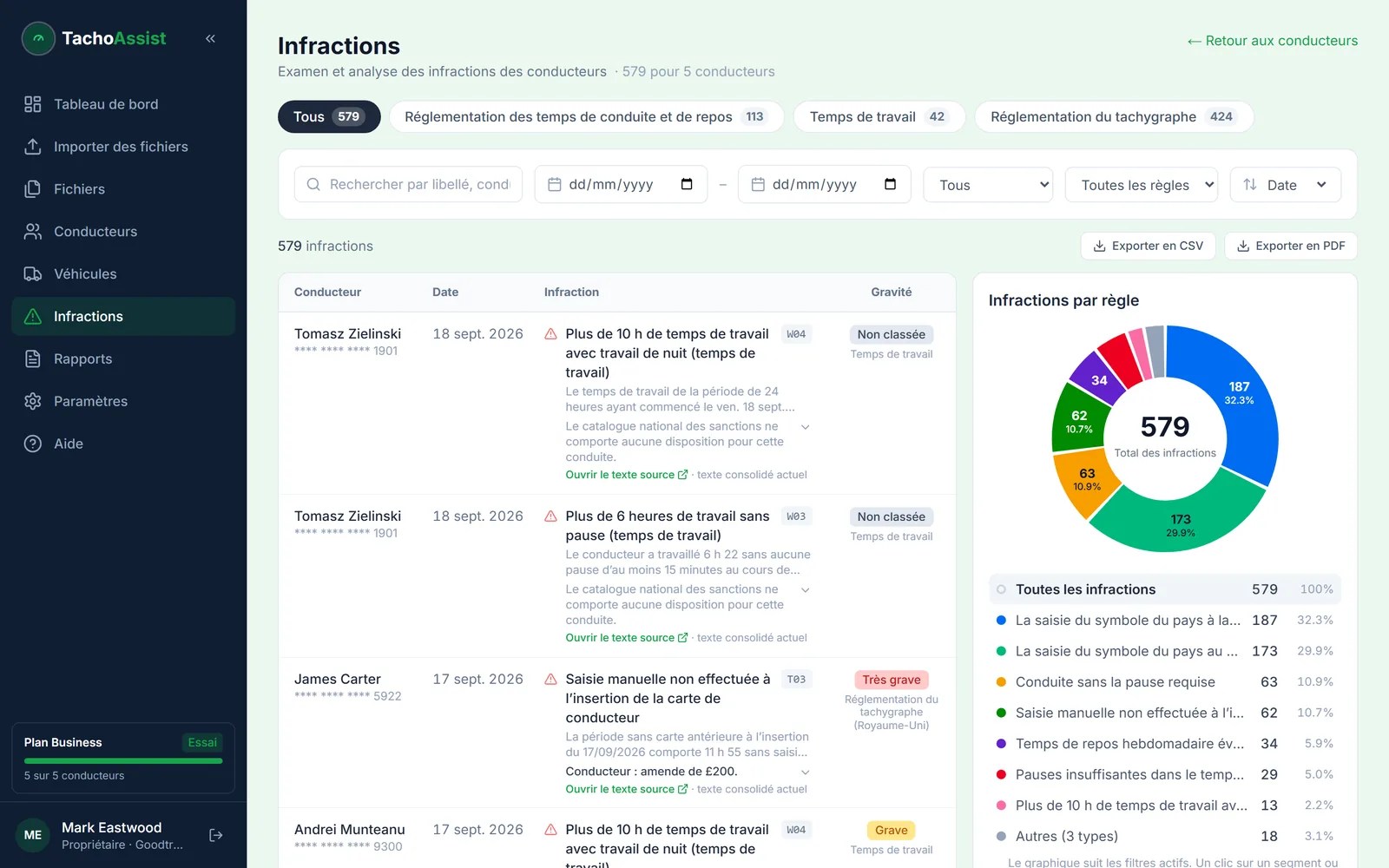Click Exporter en CSV

pyautogui.click(x=1148, y=246)
